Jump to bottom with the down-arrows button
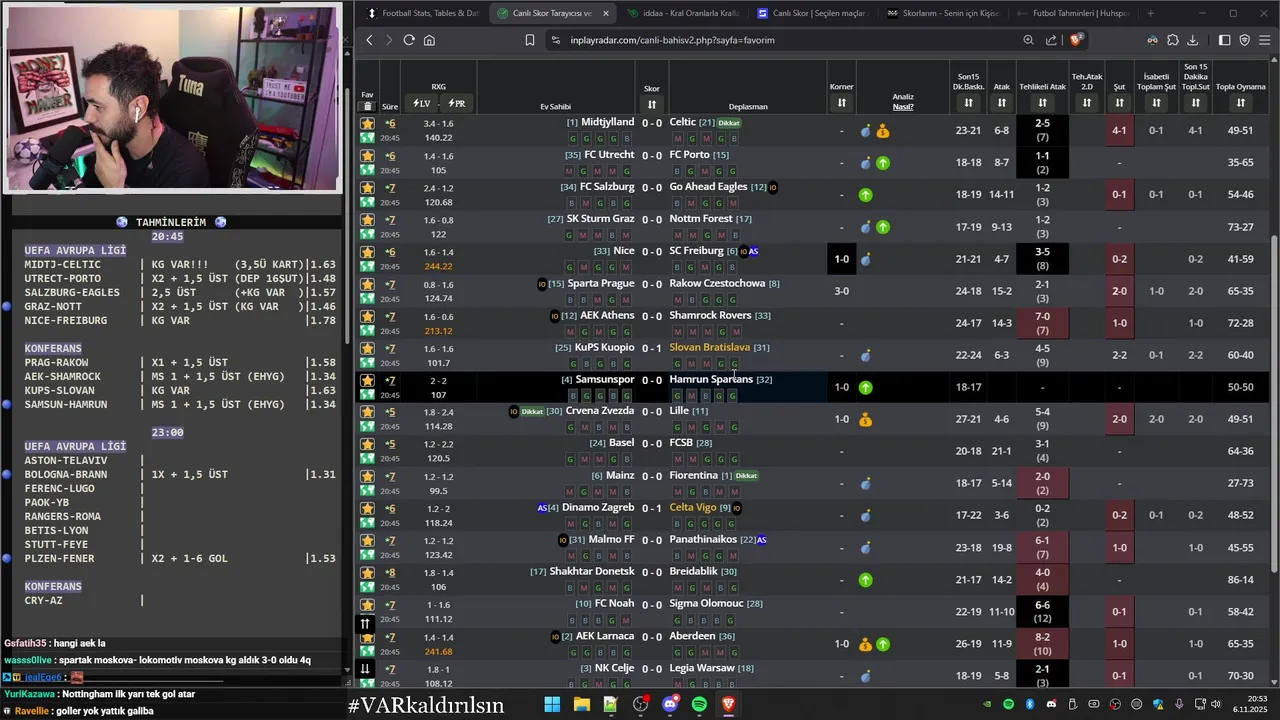 tap(365, 669)
